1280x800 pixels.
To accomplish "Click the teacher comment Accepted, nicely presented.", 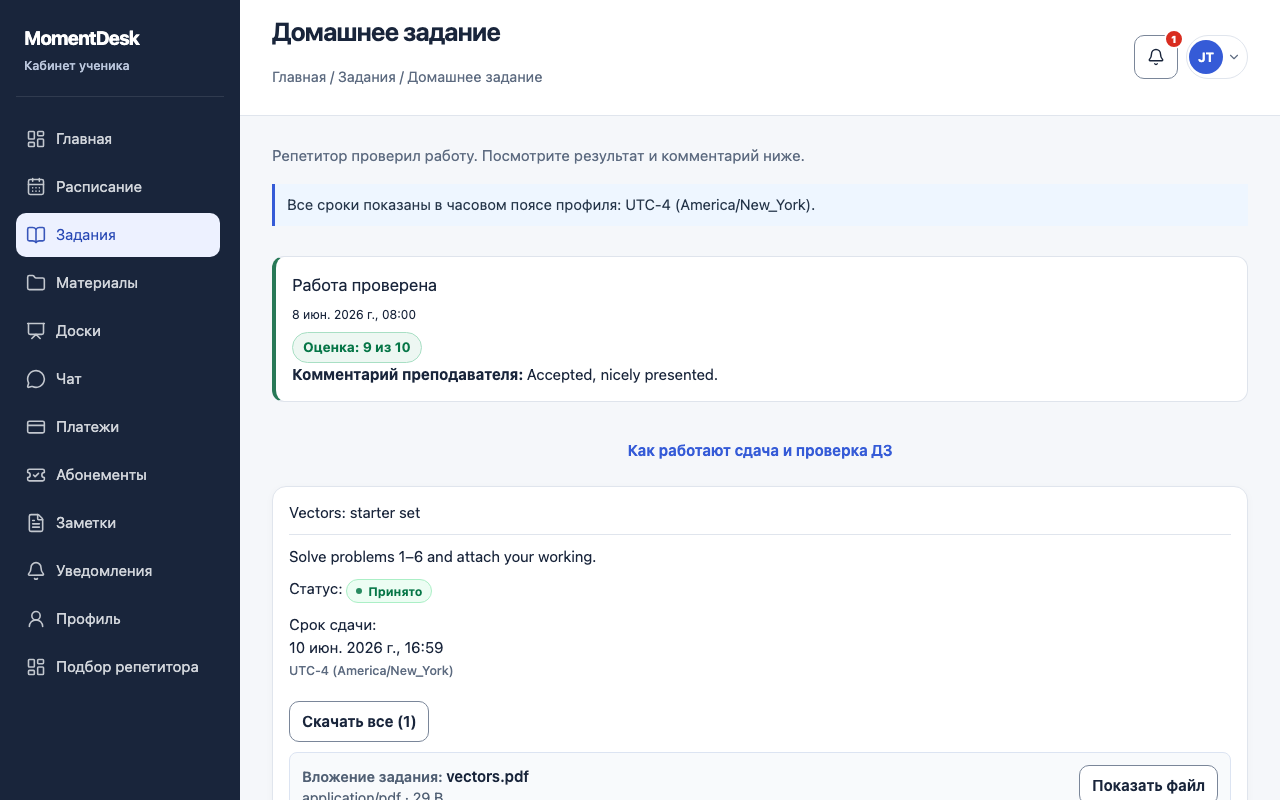I will pyautogui.click(x=622, y=375).
